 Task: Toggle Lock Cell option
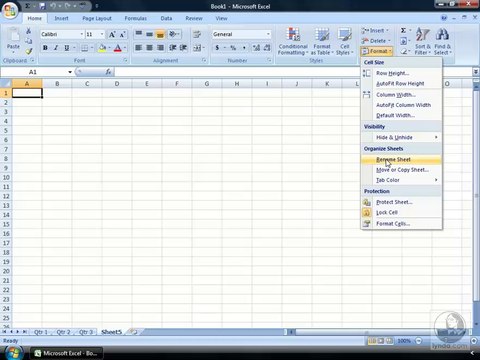point(401,213)
